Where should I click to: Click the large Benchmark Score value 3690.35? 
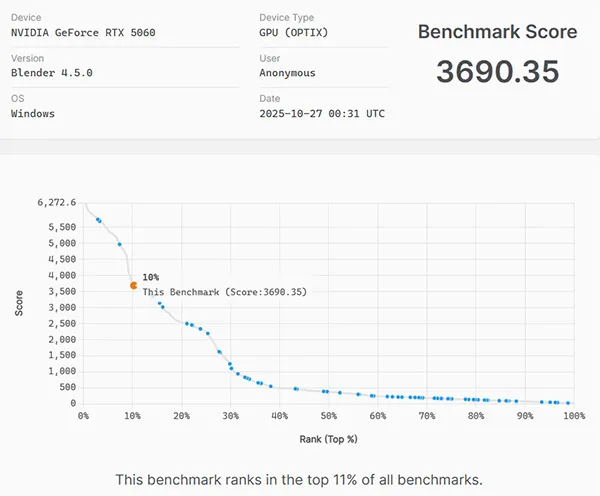(497, 72)
